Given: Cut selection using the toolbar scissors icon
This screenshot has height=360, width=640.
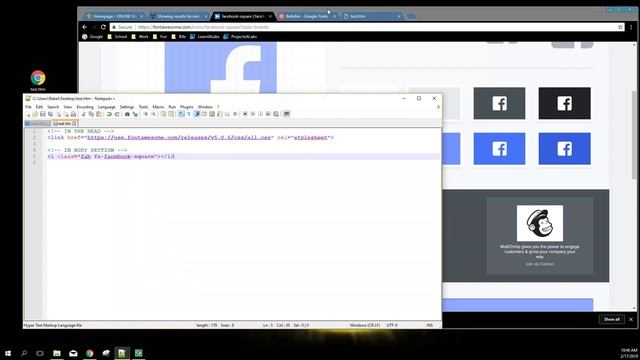Looking at the screenshot, I should (x=83, y=114).
